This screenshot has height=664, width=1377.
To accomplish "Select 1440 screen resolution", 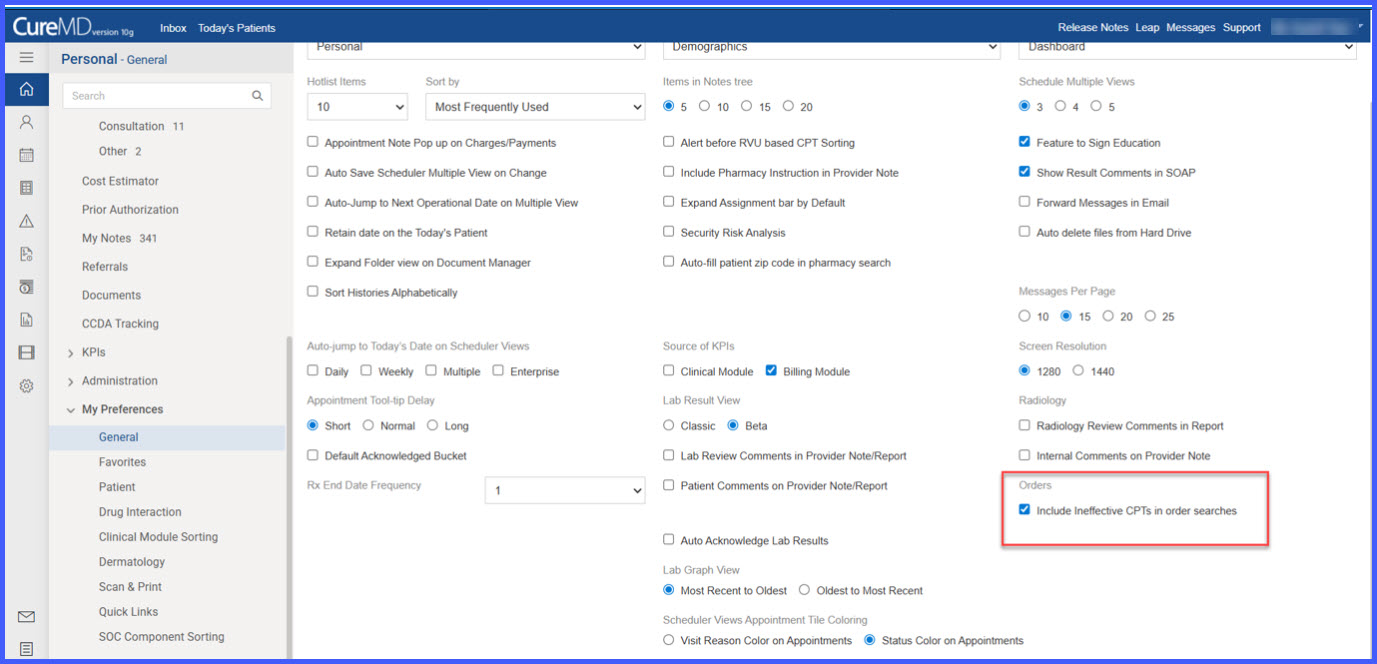I will pos(1078,371).
